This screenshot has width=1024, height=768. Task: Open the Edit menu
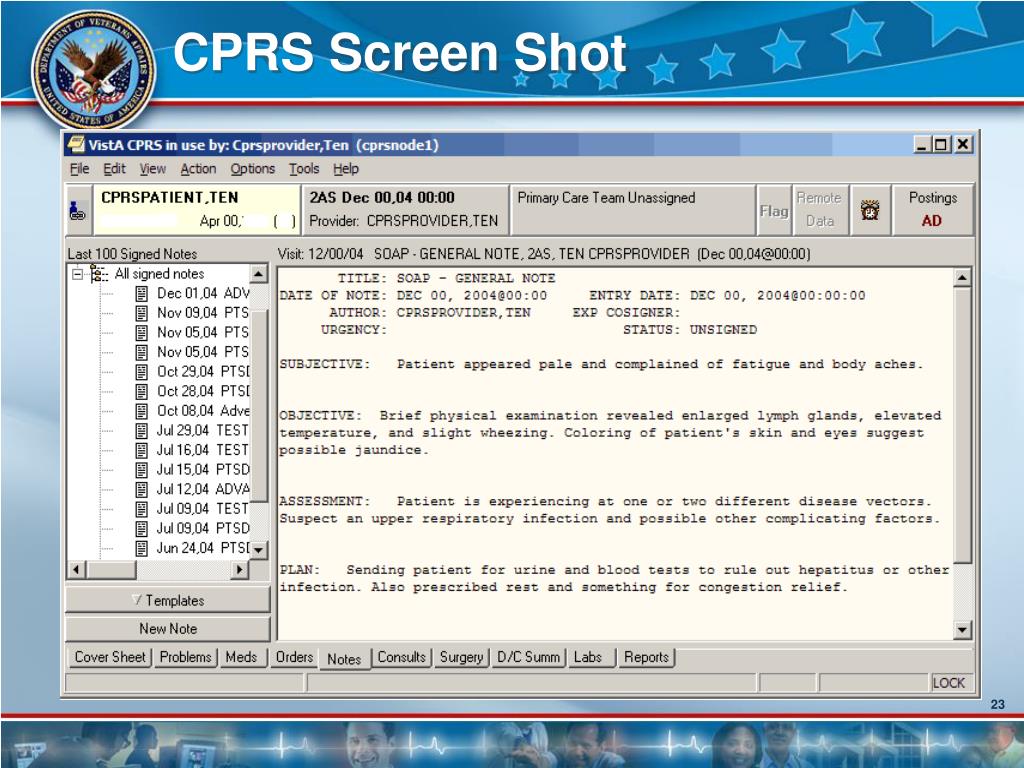114,169
